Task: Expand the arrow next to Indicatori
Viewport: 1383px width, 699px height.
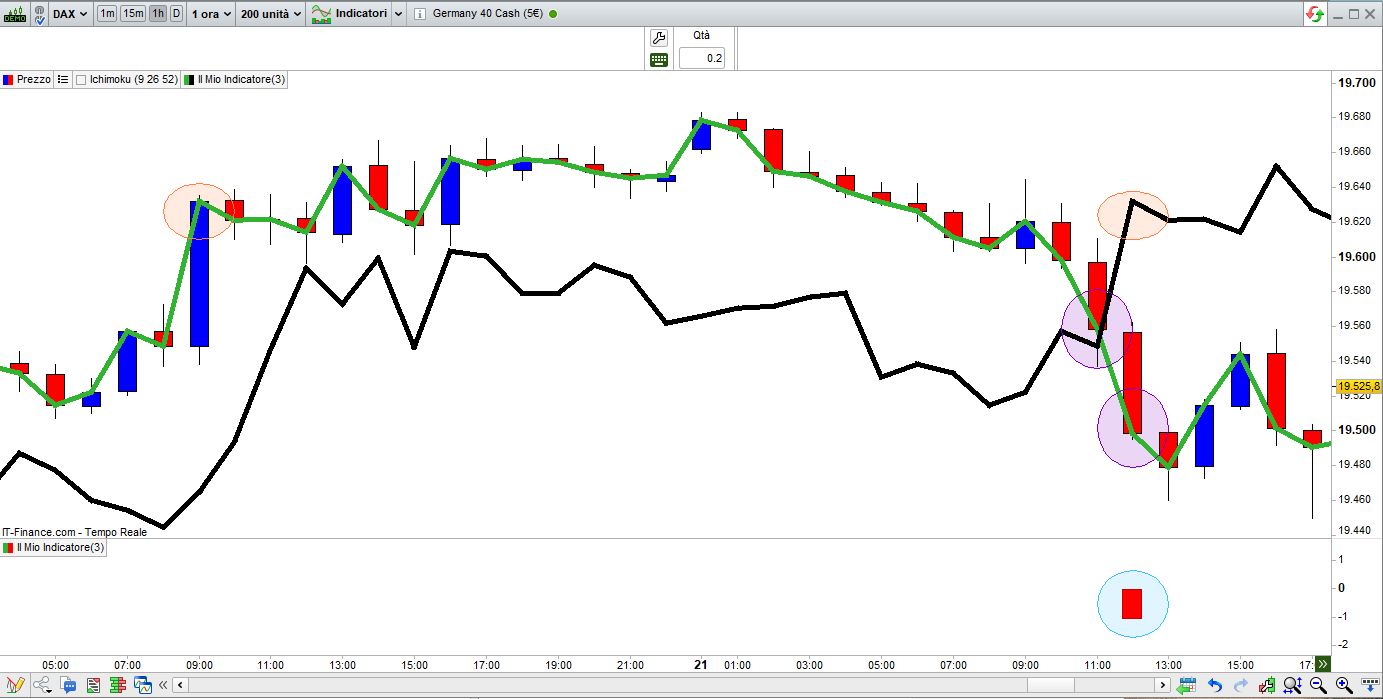Action: pyautogui.click(x=398, y=14)
